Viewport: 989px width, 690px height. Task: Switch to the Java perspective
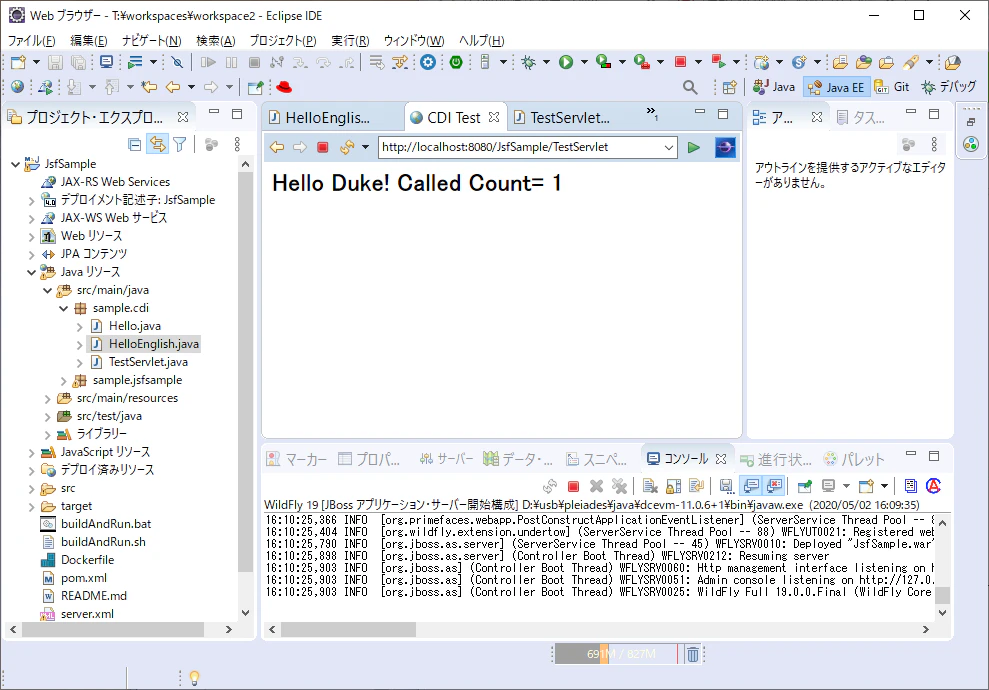[773, 87]
